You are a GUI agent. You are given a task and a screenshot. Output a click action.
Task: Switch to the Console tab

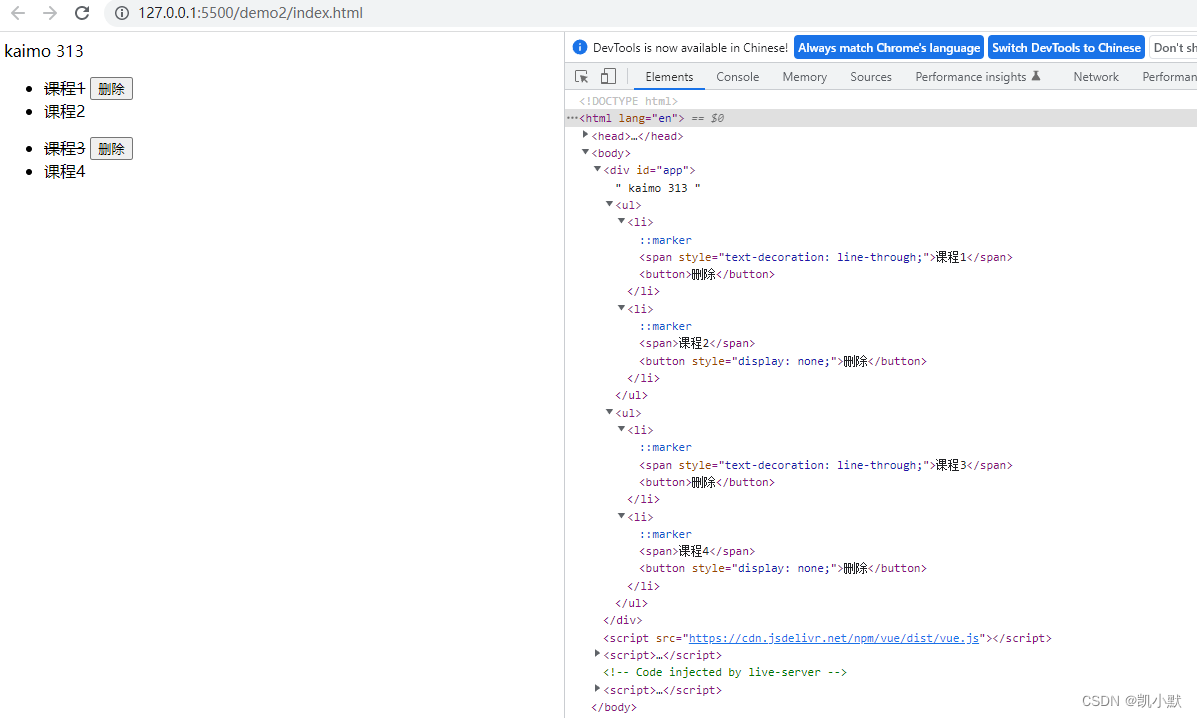click(x=737, y=76)
